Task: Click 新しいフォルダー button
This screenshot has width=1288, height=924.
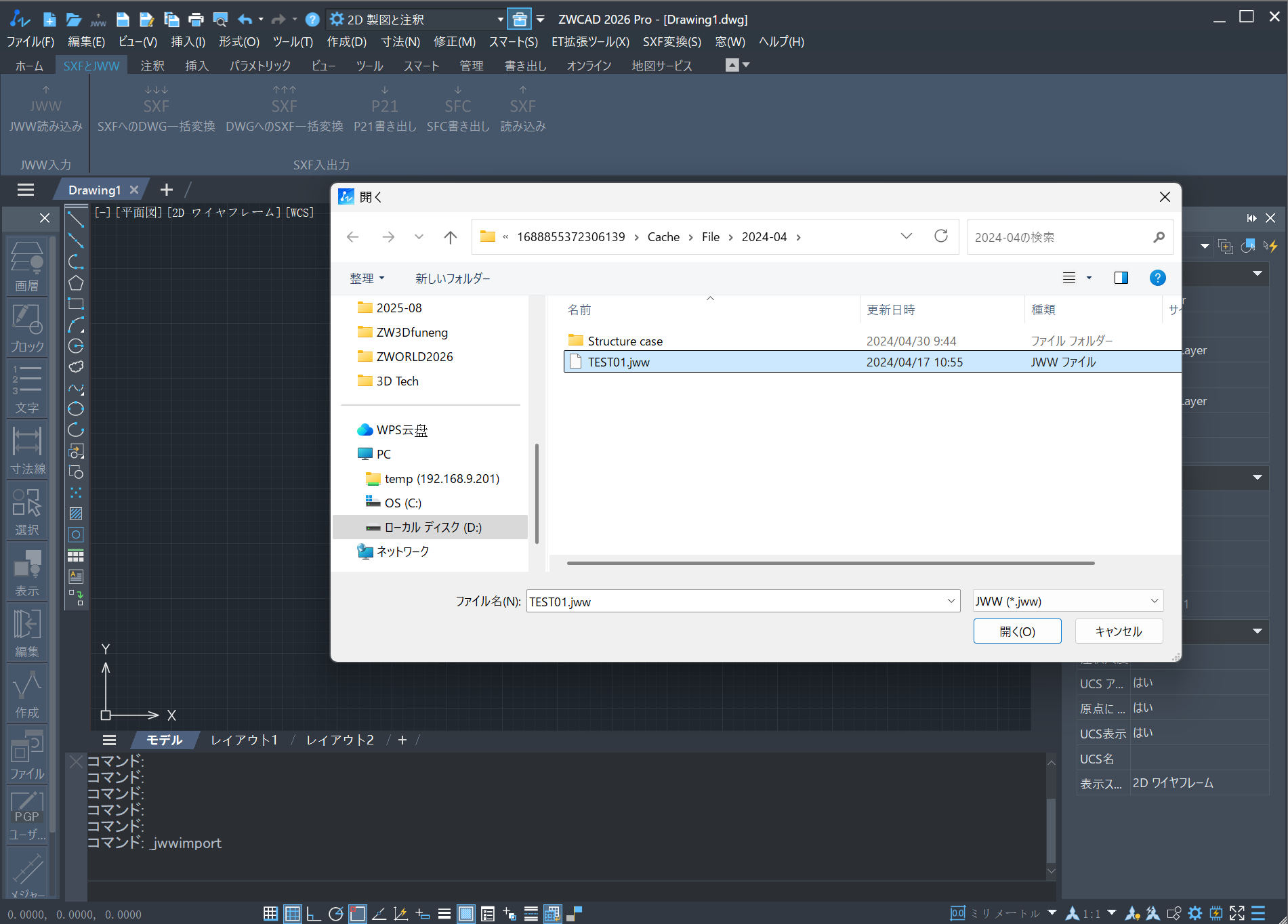Action: [x=453, y=278]
